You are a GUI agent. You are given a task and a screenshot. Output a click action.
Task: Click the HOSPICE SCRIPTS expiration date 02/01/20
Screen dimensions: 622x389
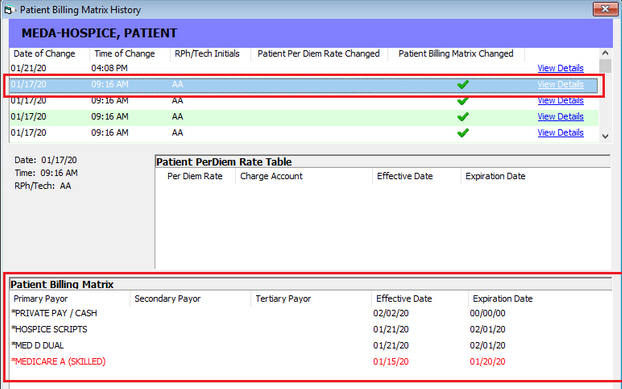click(x=488, y=330)
